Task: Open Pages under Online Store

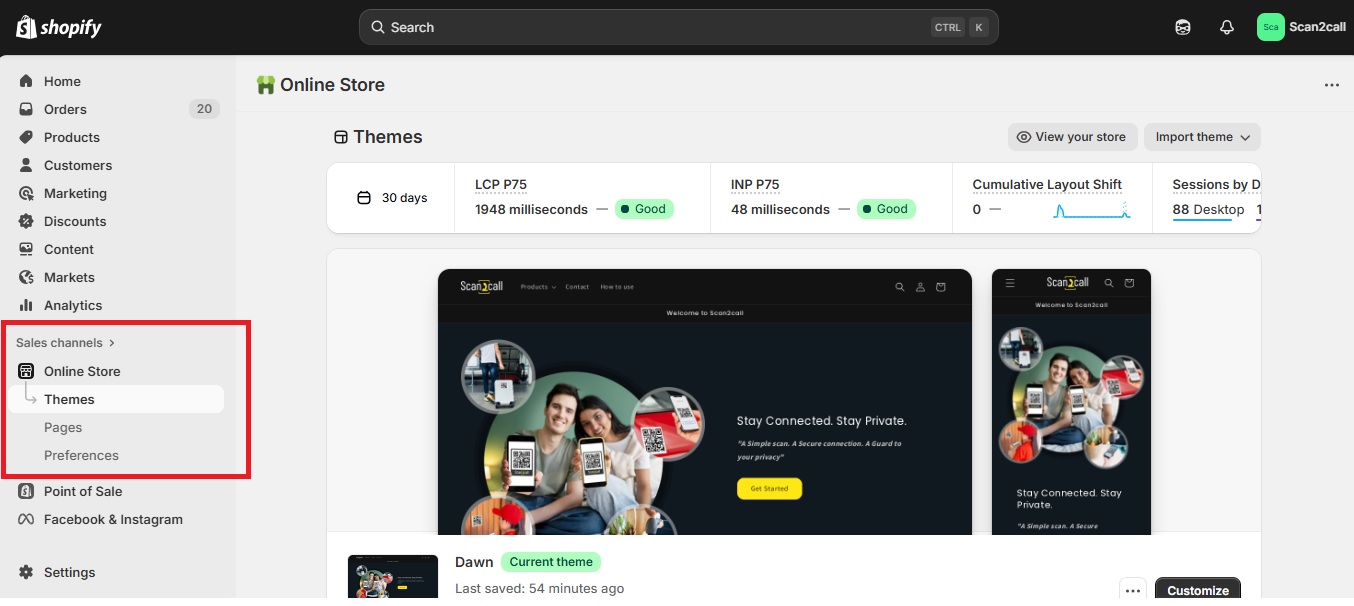Action: (x=63, y=427)
